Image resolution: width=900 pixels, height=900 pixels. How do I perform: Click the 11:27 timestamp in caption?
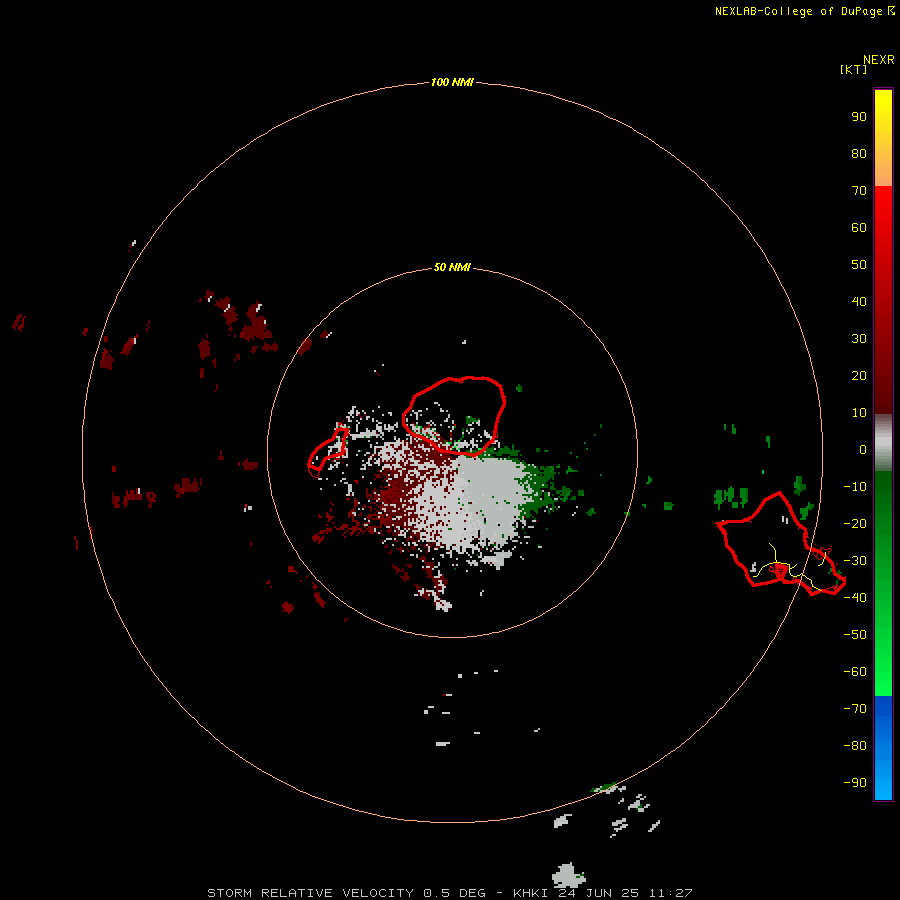pos(671,893)
